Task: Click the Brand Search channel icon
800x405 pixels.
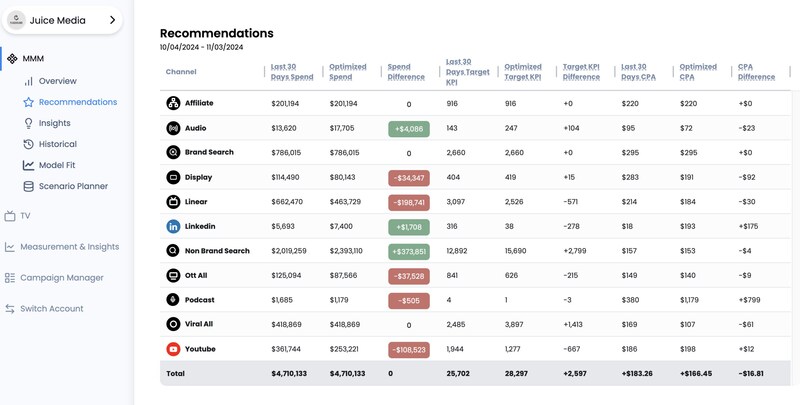Action: click(173, 153)
